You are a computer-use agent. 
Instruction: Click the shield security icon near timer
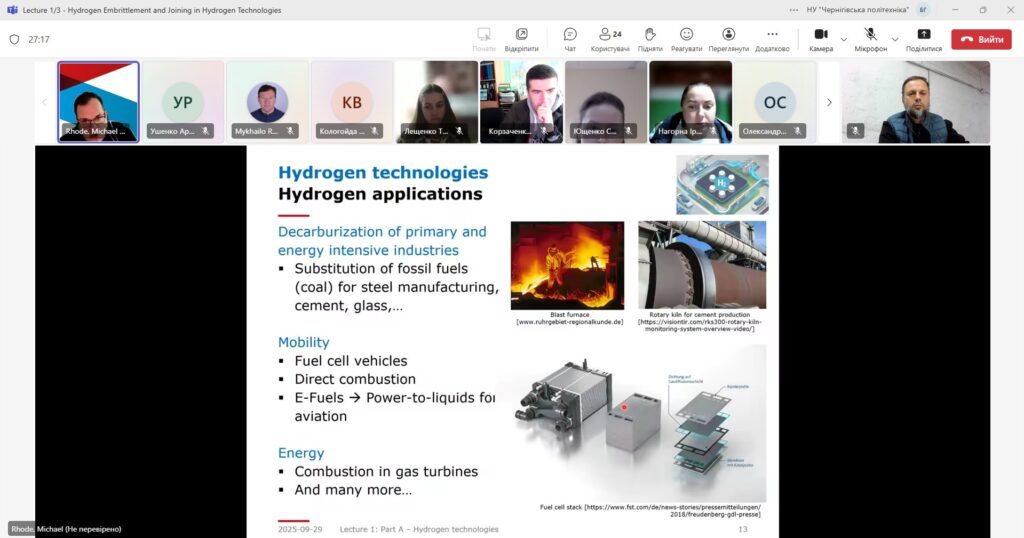click(x=14, y=40)
